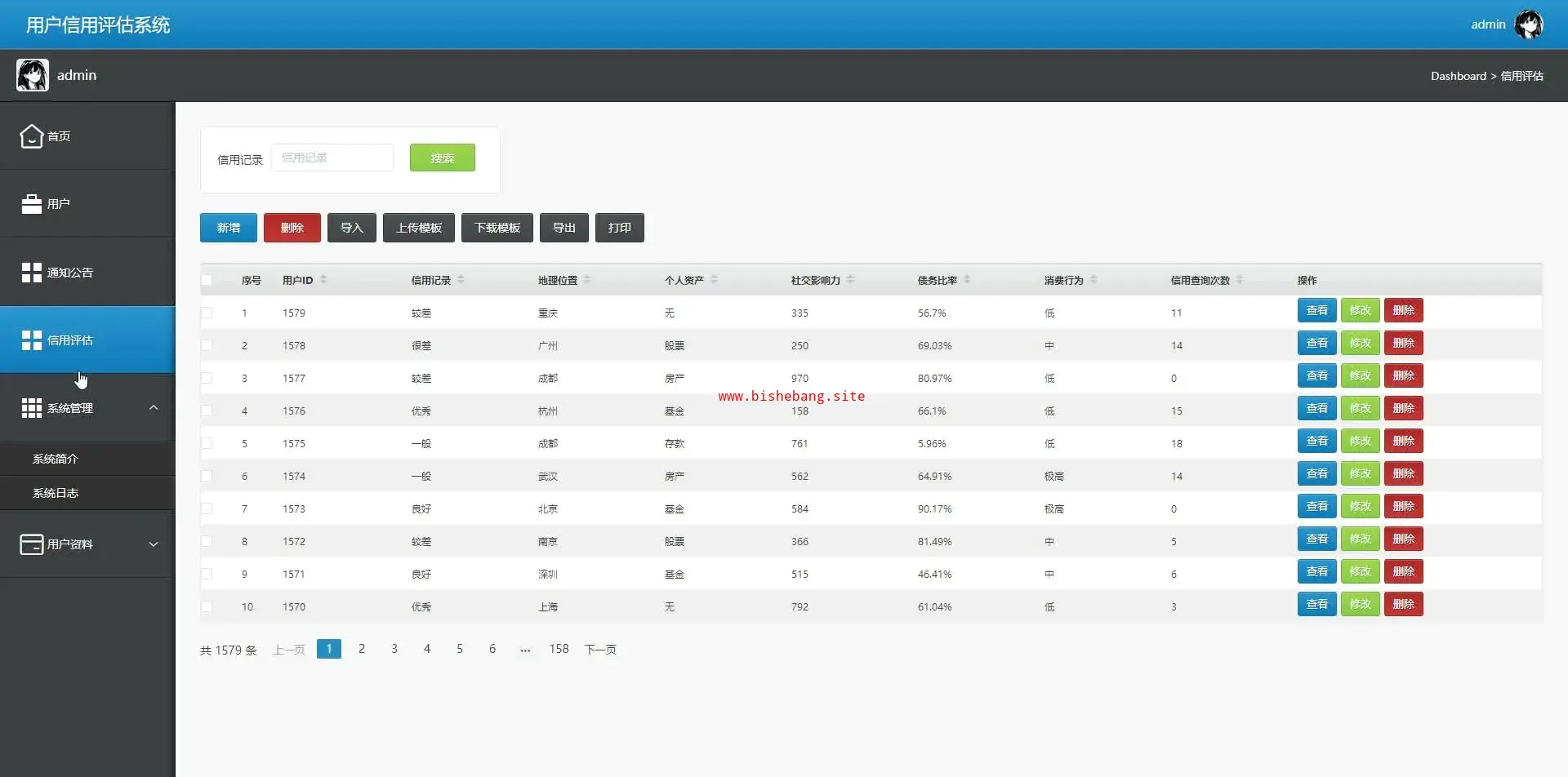This screenshot has height=777, width=1568.
Task: Jump to last page 158
Action: click(559, 649)
